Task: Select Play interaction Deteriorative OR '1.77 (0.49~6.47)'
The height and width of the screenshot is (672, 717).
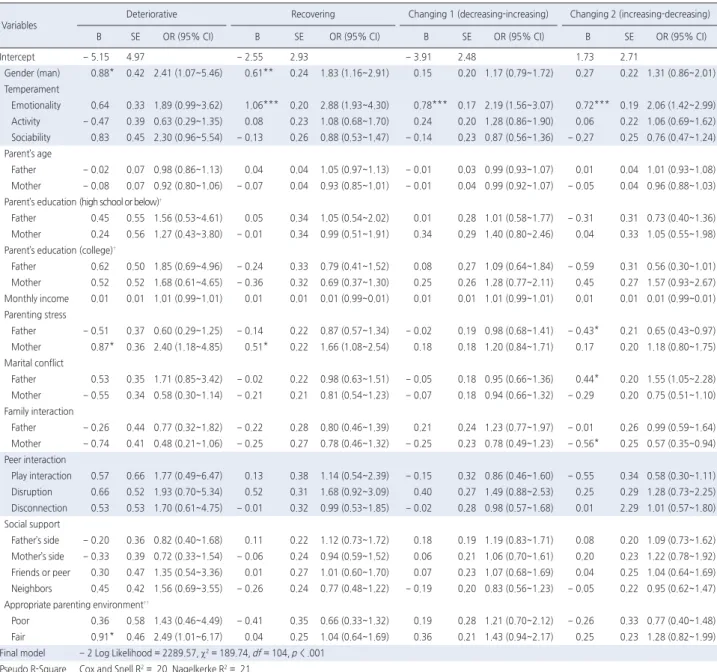Action: (188, 476)
